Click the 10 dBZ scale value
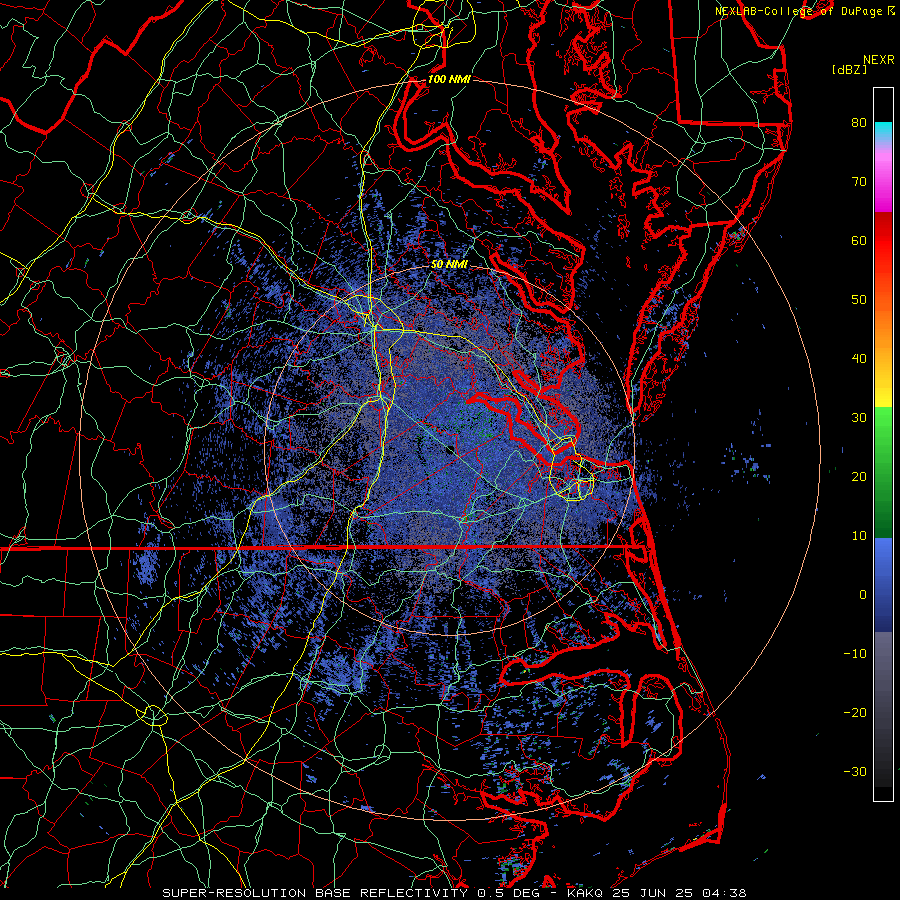Viewport: 900px width, 900px height. point(859,536)
